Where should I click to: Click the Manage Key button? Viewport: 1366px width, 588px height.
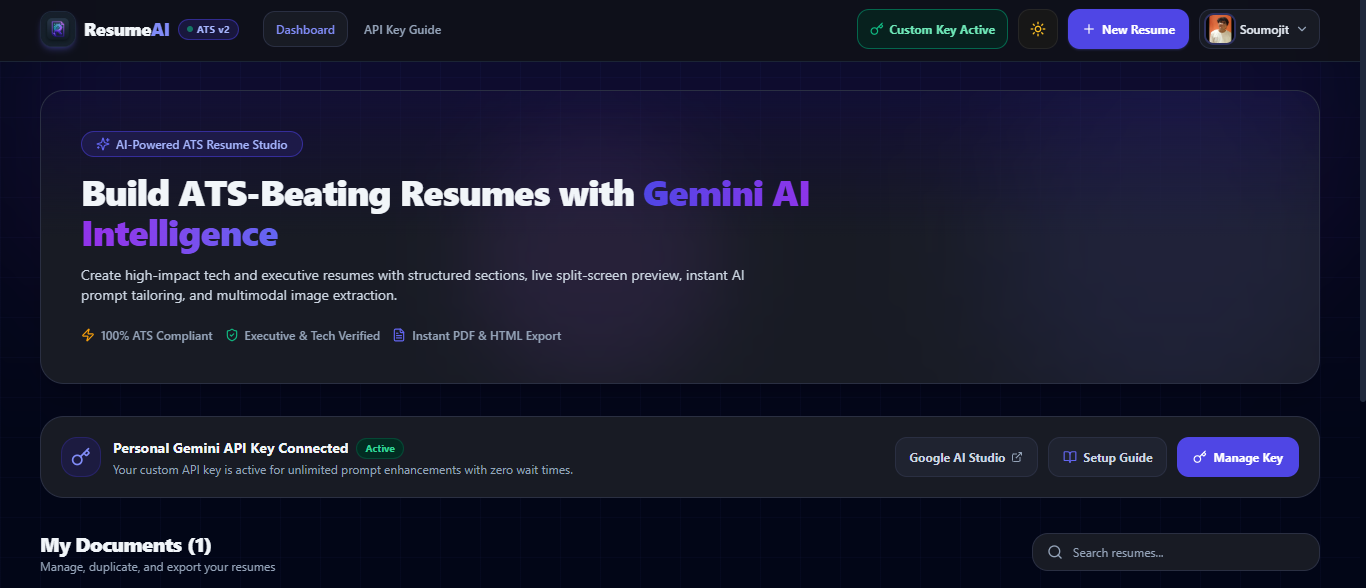click(x=1237, y=457)
